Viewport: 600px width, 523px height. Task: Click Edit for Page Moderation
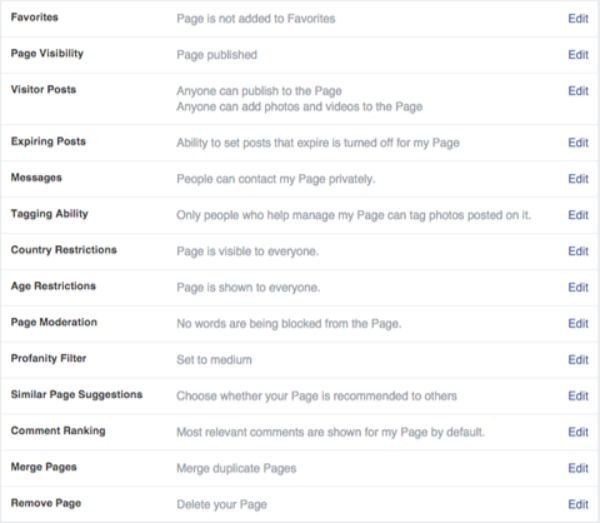pyautogui.click(x=578, y=324)
